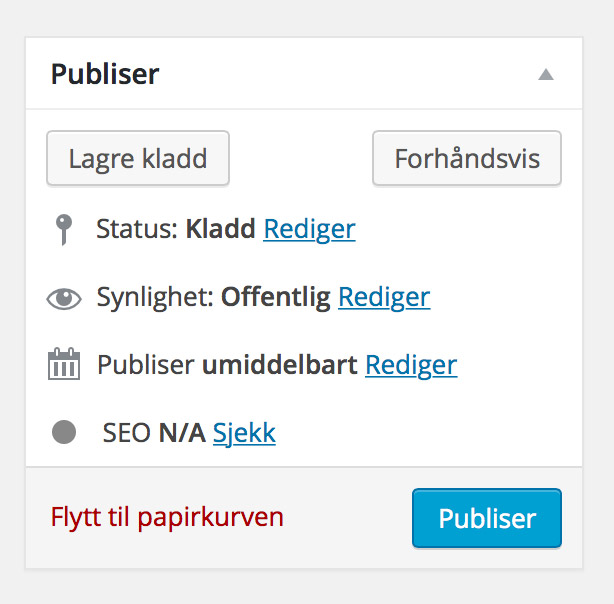Open preview with the Forhåndsvis button

(467, 158)
